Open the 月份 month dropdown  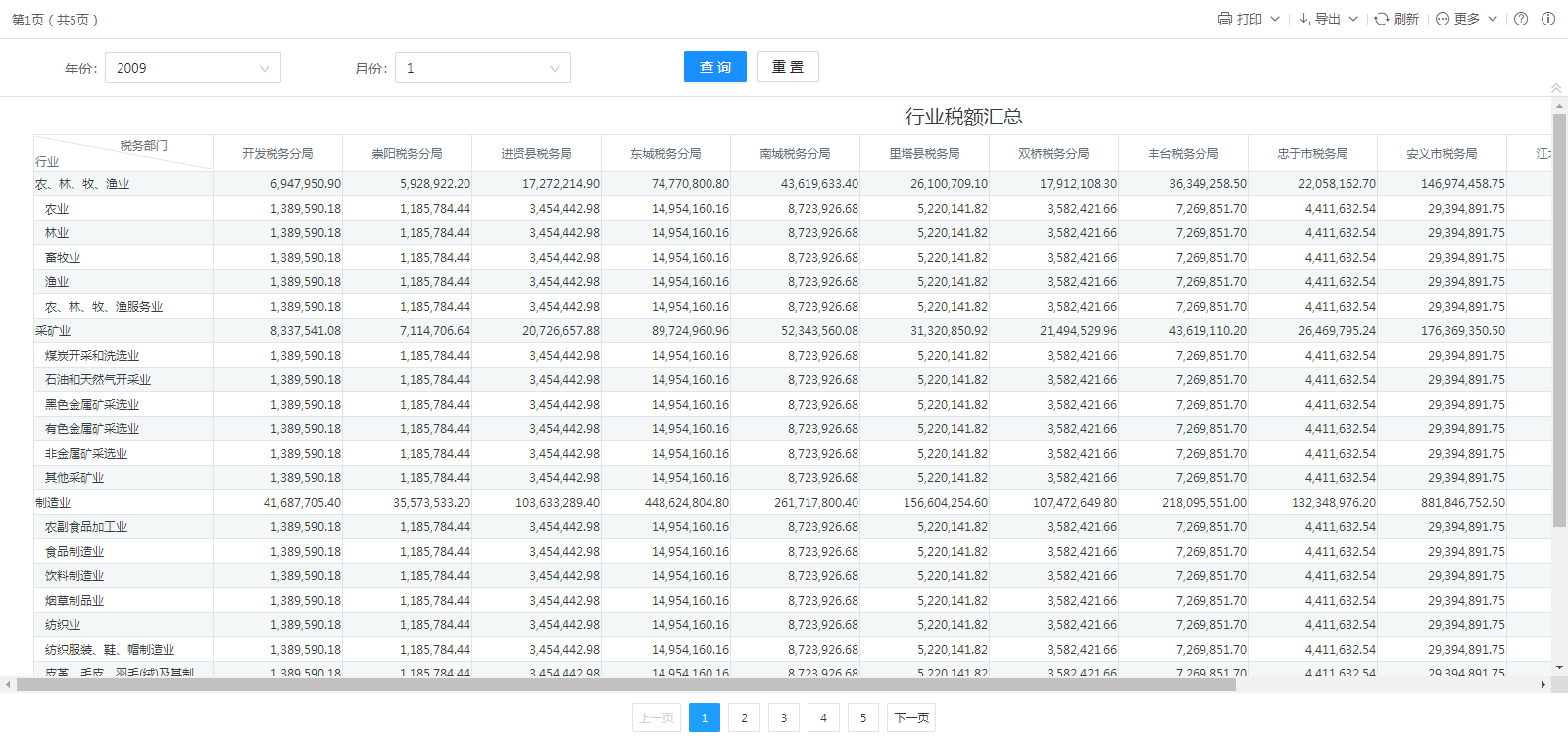click(x=483, y=68)
